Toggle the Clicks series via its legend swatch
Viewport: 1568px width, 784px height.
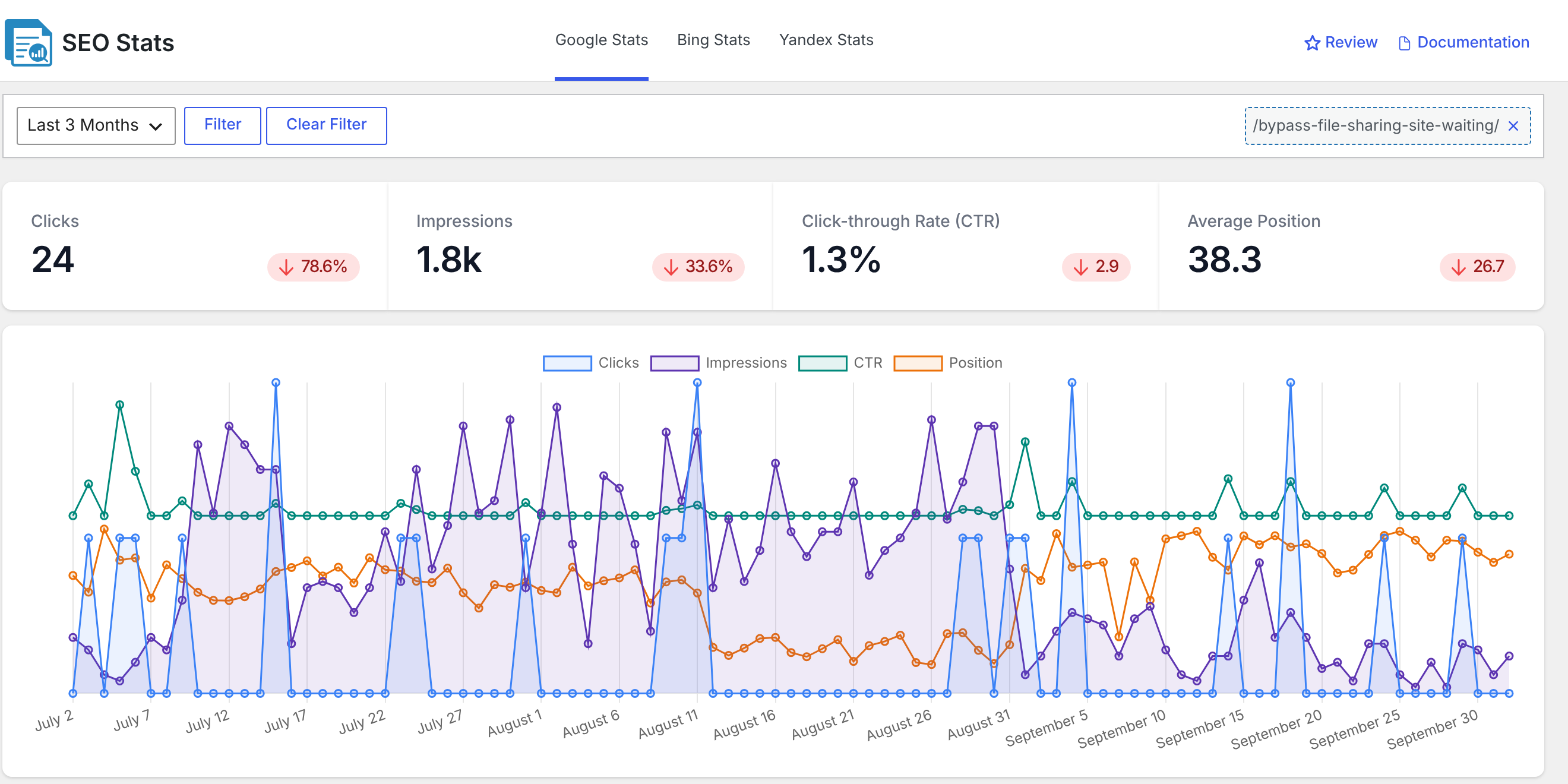tap(567, 363)
